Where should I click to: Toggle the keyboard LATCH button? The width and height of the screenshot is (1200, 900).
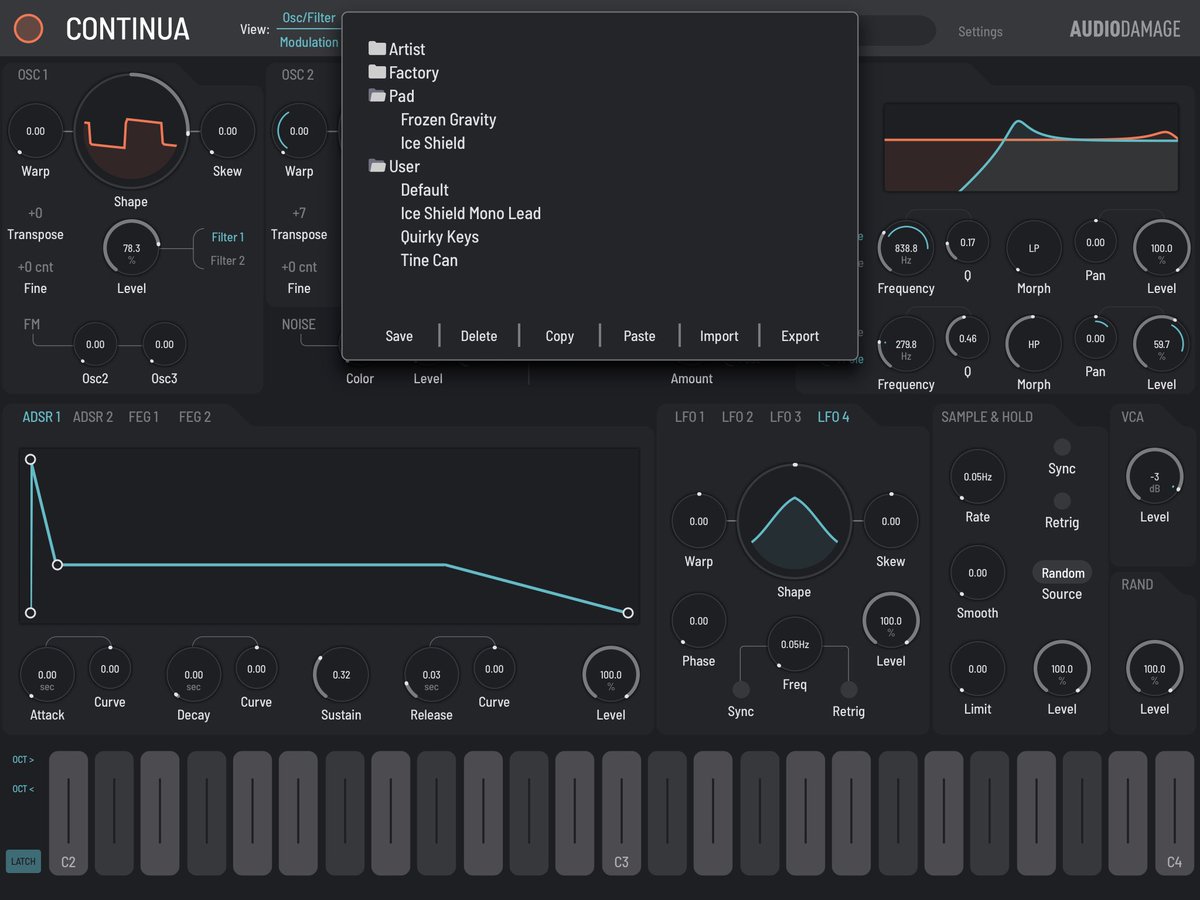point(23,861)
